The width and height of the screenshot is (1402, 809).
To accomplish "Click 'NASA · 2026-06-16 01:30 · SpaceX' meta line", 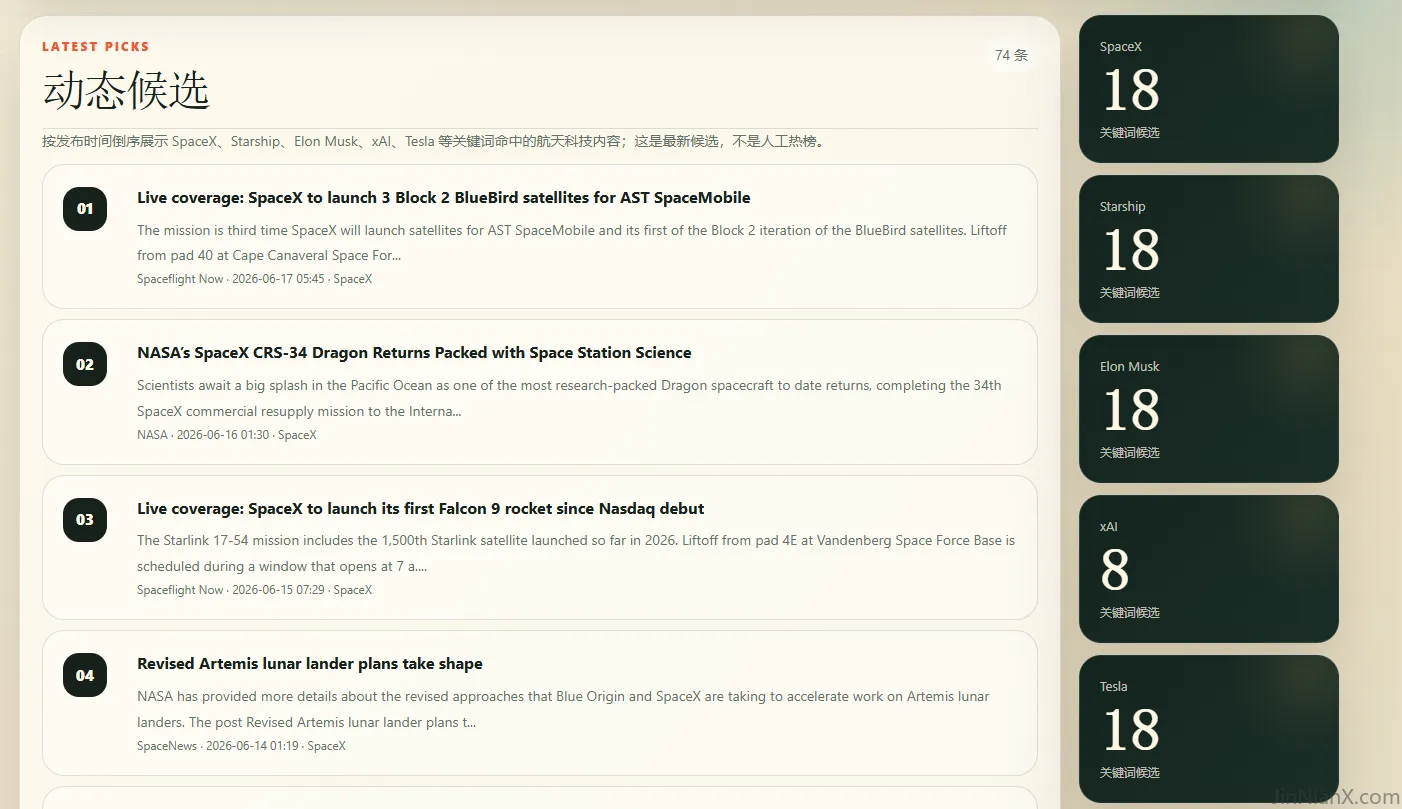I will 227,435.
